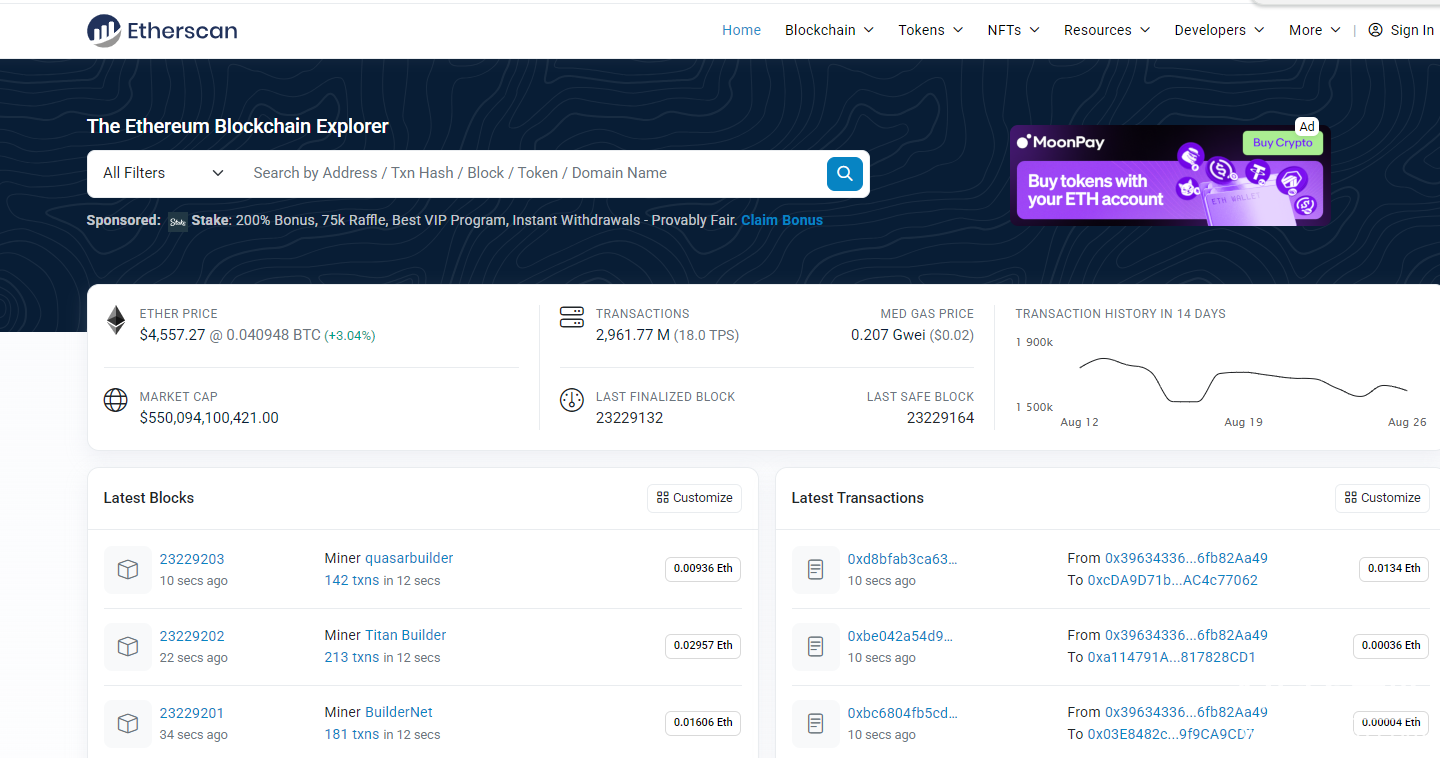Viewport: 1440px width, 758px height.
Task: Click the globe icon beside Market Cap
Action: click(x=116, y=400)
